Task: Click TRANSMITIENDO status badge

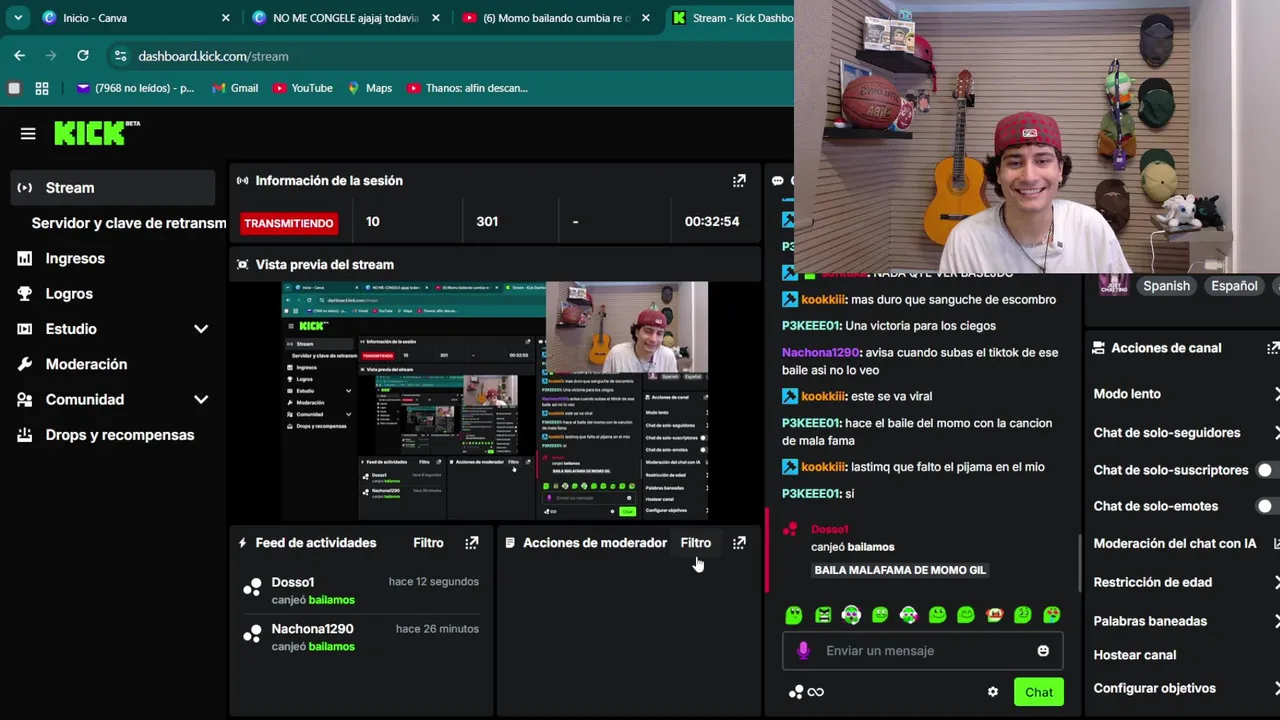Action: pos(288,223)
